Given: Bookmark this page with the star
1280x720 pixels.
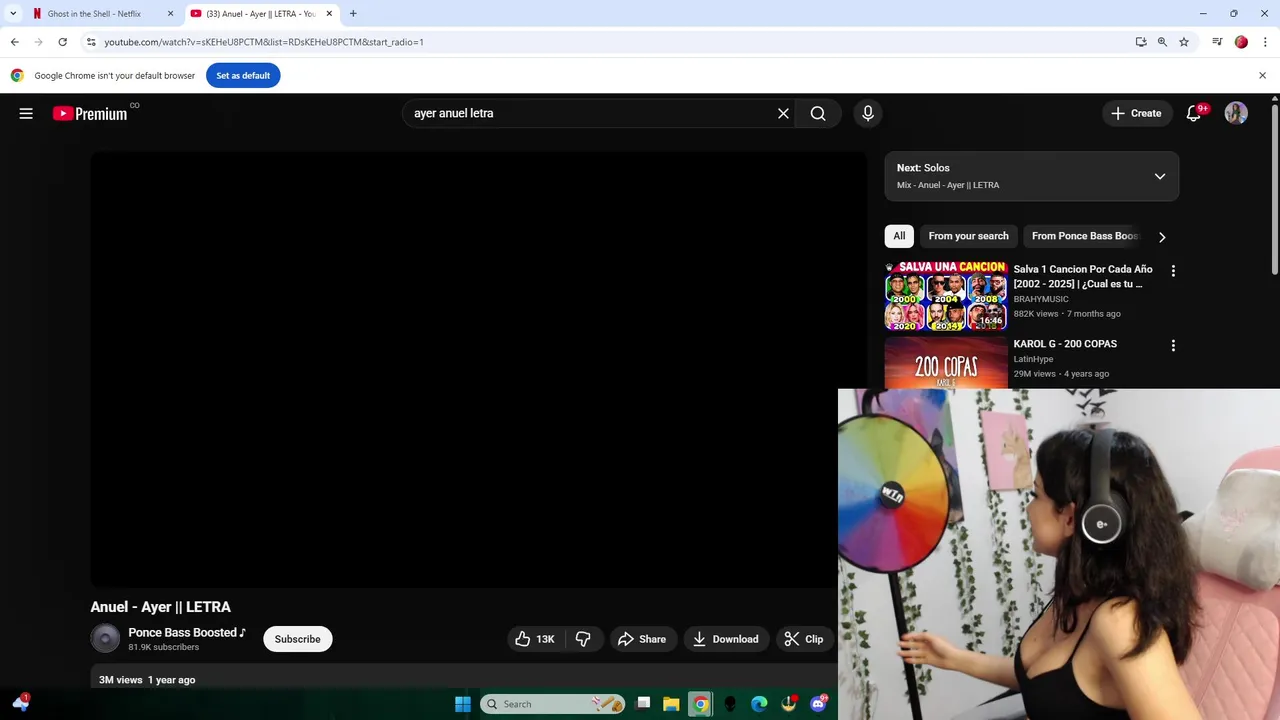Looking at the screenshot, I should pyautogui.click(x=1184, y=42).
